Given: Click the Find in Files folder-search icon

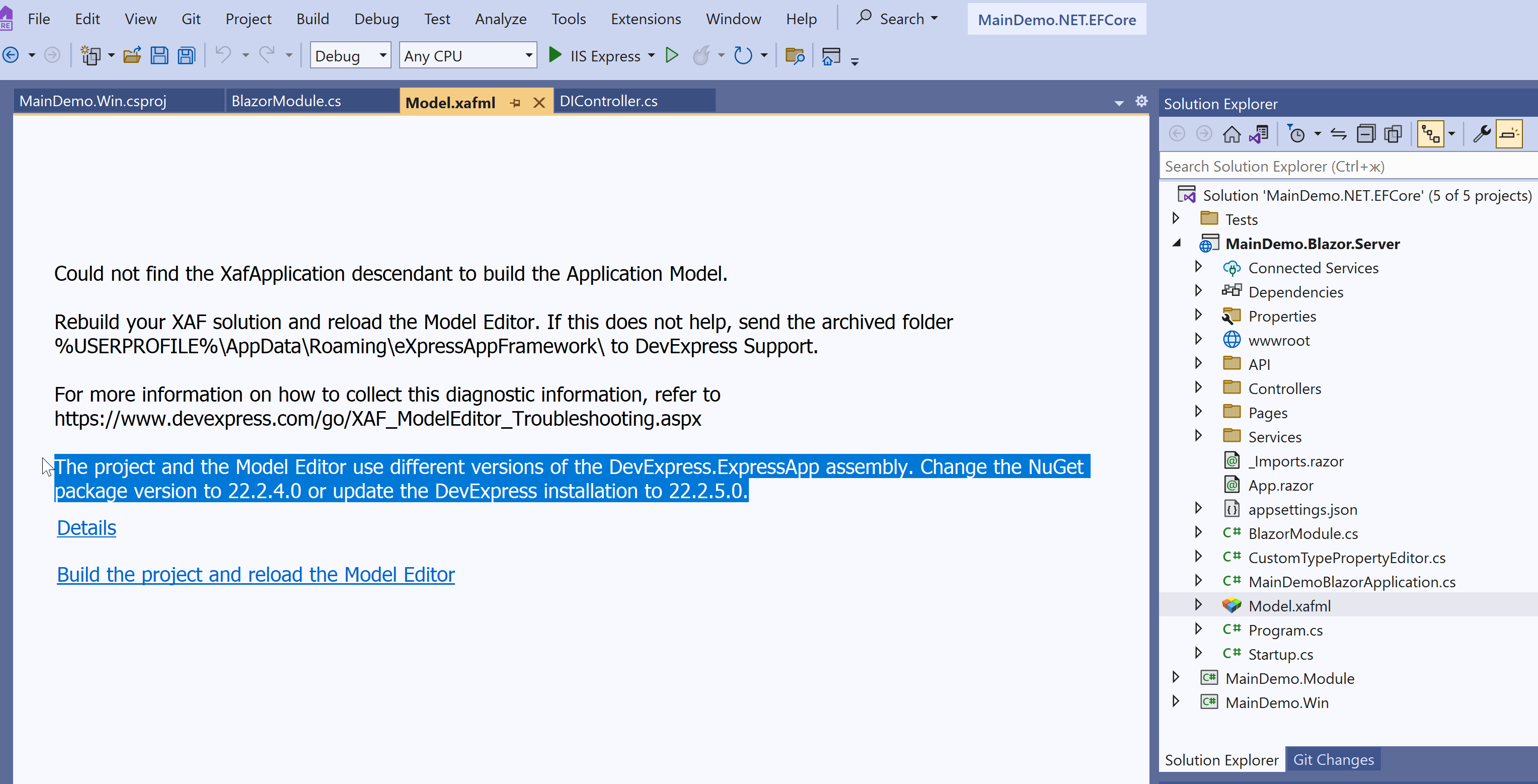Looking at the screenshot, I should click(795, 56).
